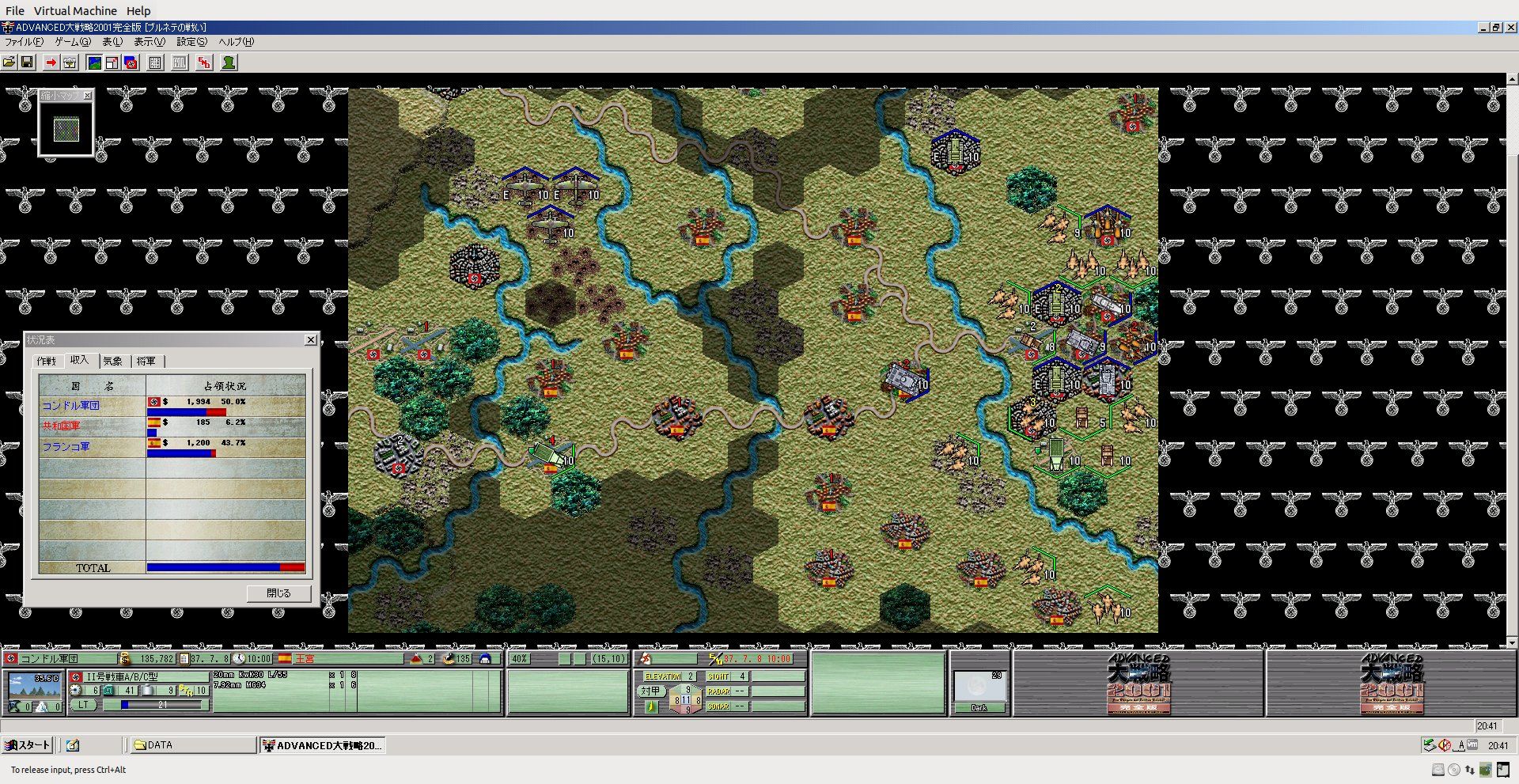Click the 占領状況 column header

(x=225, y=386)
